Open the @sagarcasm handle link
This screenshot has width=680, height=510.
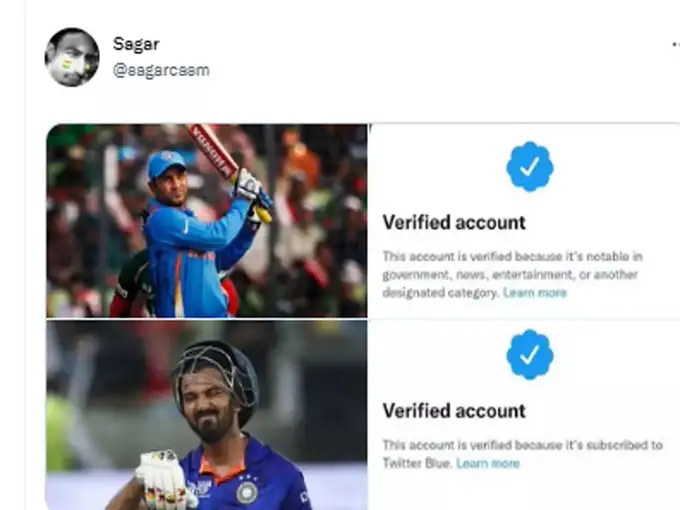[161, 70]
